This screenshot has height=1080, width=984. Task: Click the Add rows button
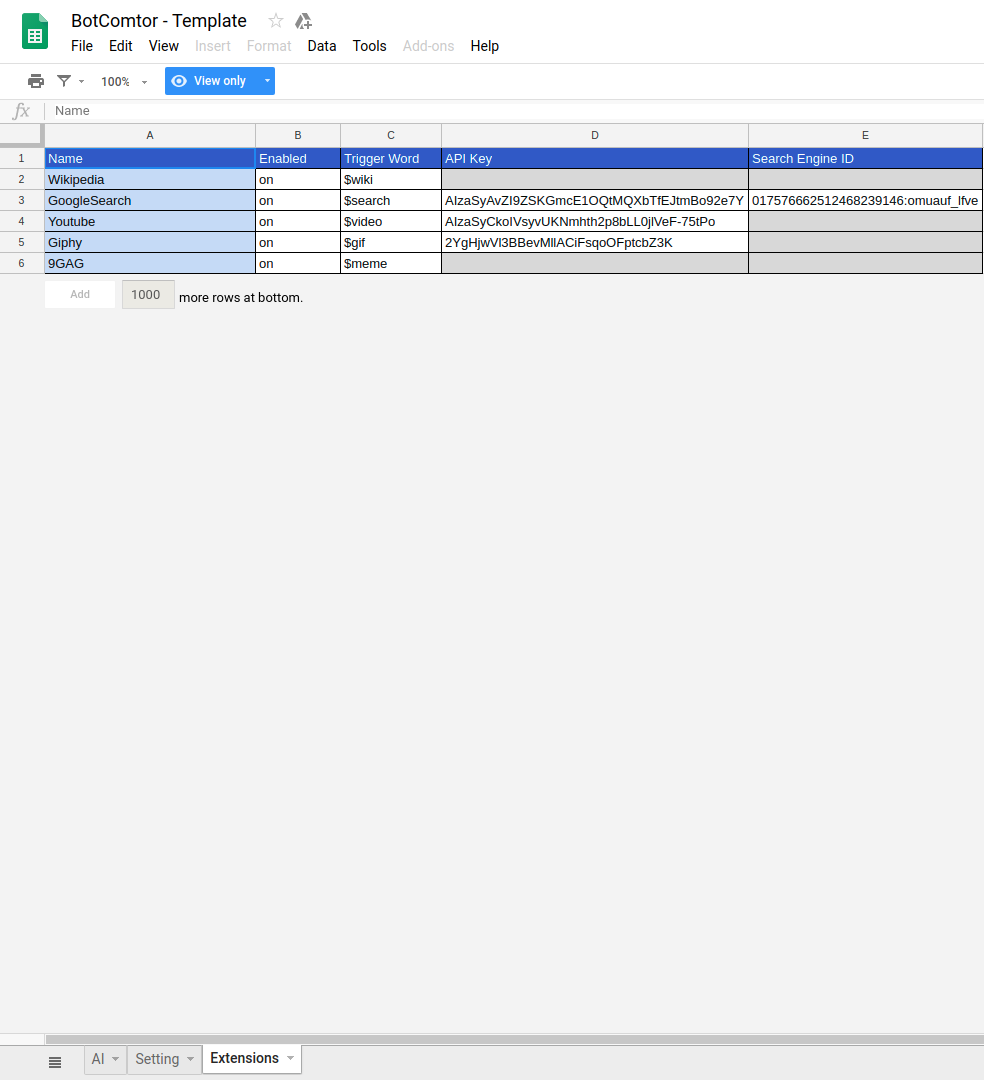pos(80,294)
